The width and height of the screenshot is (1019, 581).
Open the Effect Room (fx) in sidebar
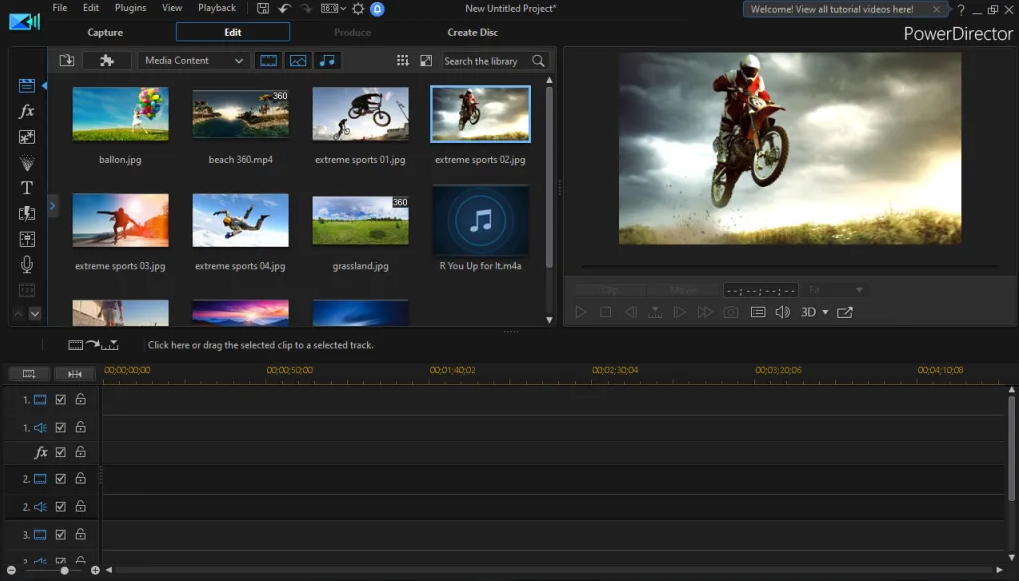(x=27, y=111)
